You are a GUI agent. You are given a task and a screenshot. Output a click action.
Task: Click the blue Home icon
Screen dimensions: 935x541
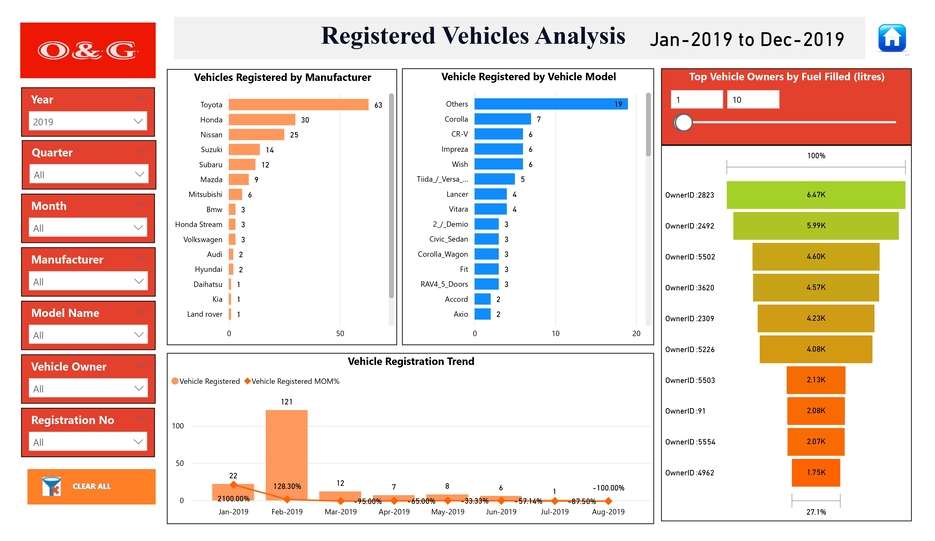[x=892, y=38]
